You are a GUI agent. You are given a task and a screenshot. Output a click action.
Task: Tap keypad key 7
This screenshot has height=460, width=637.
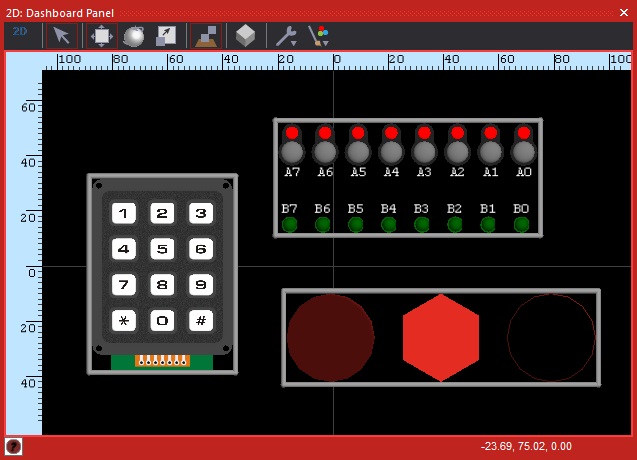coord(124,284)
